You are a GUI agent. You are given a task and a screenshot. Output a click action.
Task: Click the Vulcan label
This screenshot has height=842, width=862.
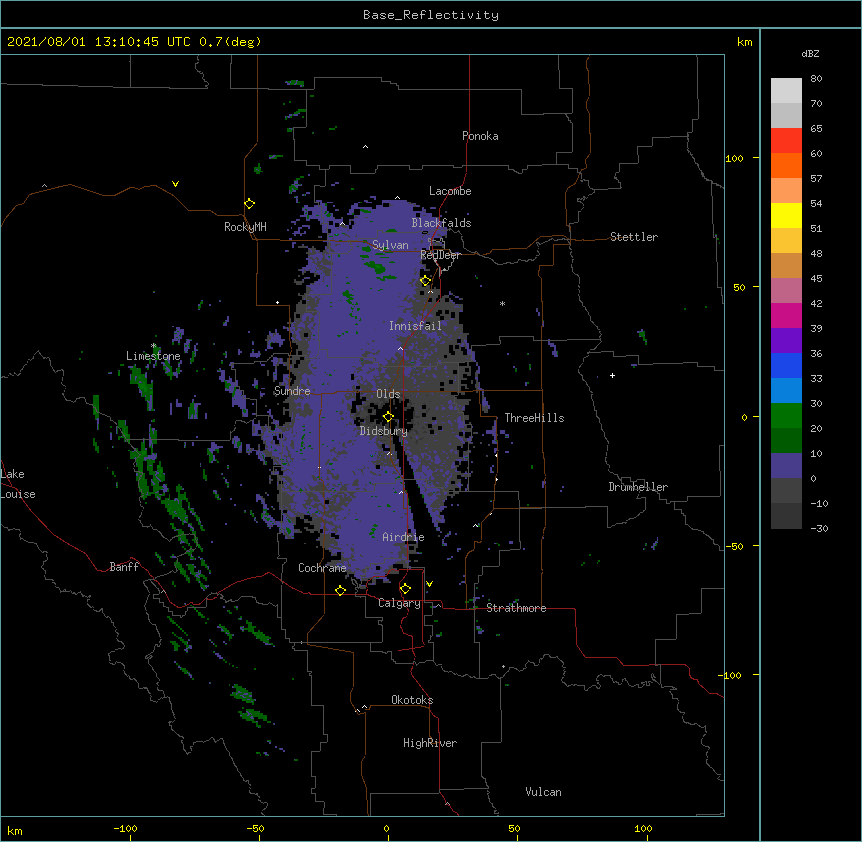click(543, 792)
